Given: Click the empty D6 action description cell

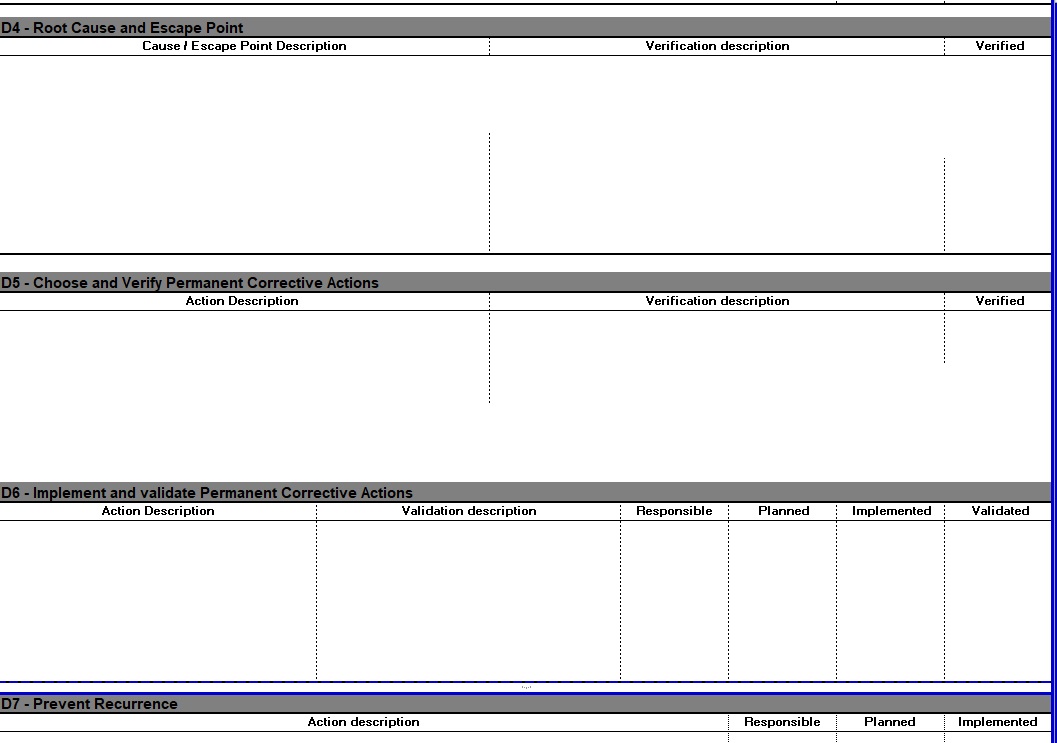Looking at the screenshot, I should point(158,601).
